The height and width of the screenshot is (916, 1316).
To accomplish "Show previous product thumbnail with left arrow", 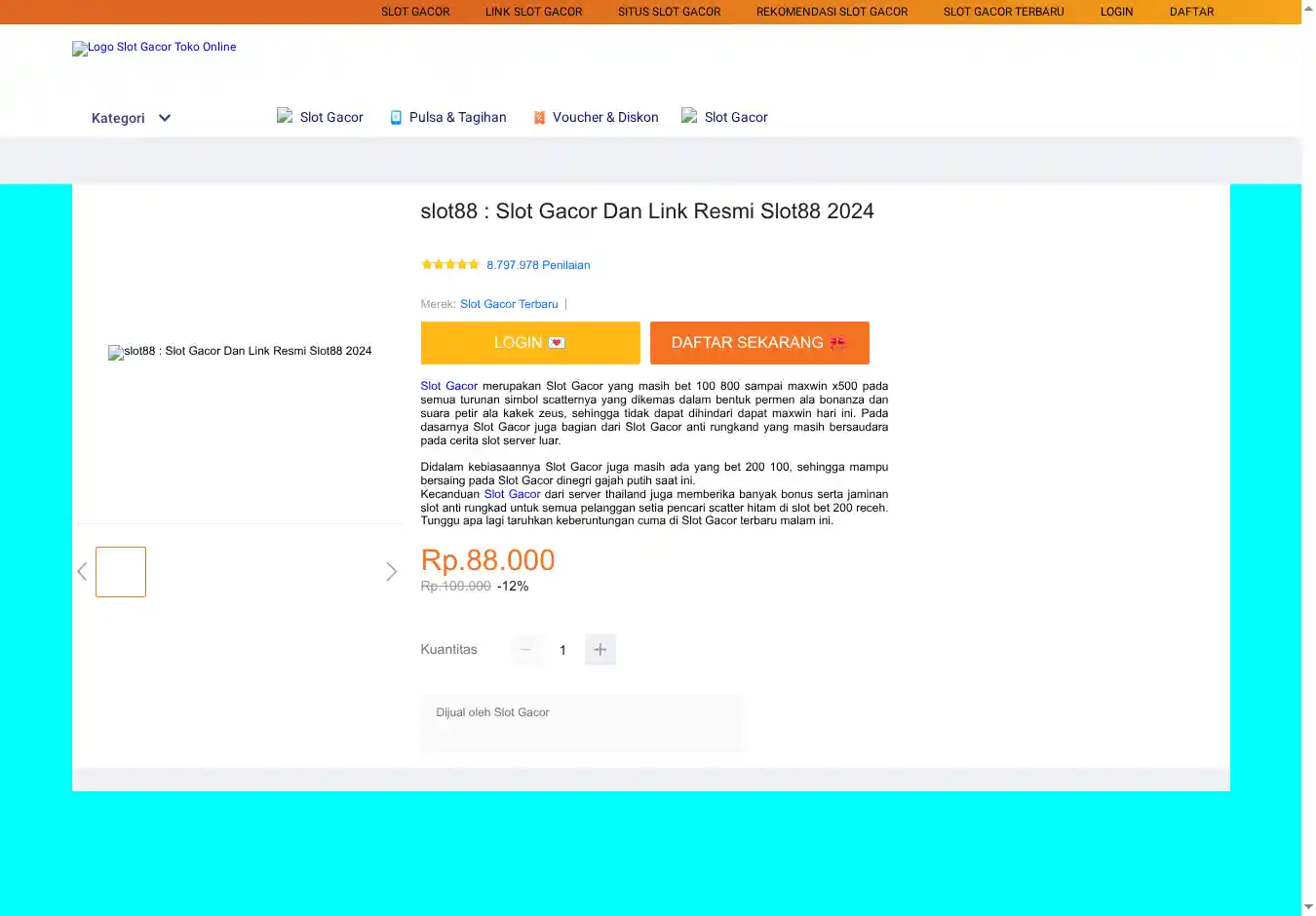I will click(83, 572).
